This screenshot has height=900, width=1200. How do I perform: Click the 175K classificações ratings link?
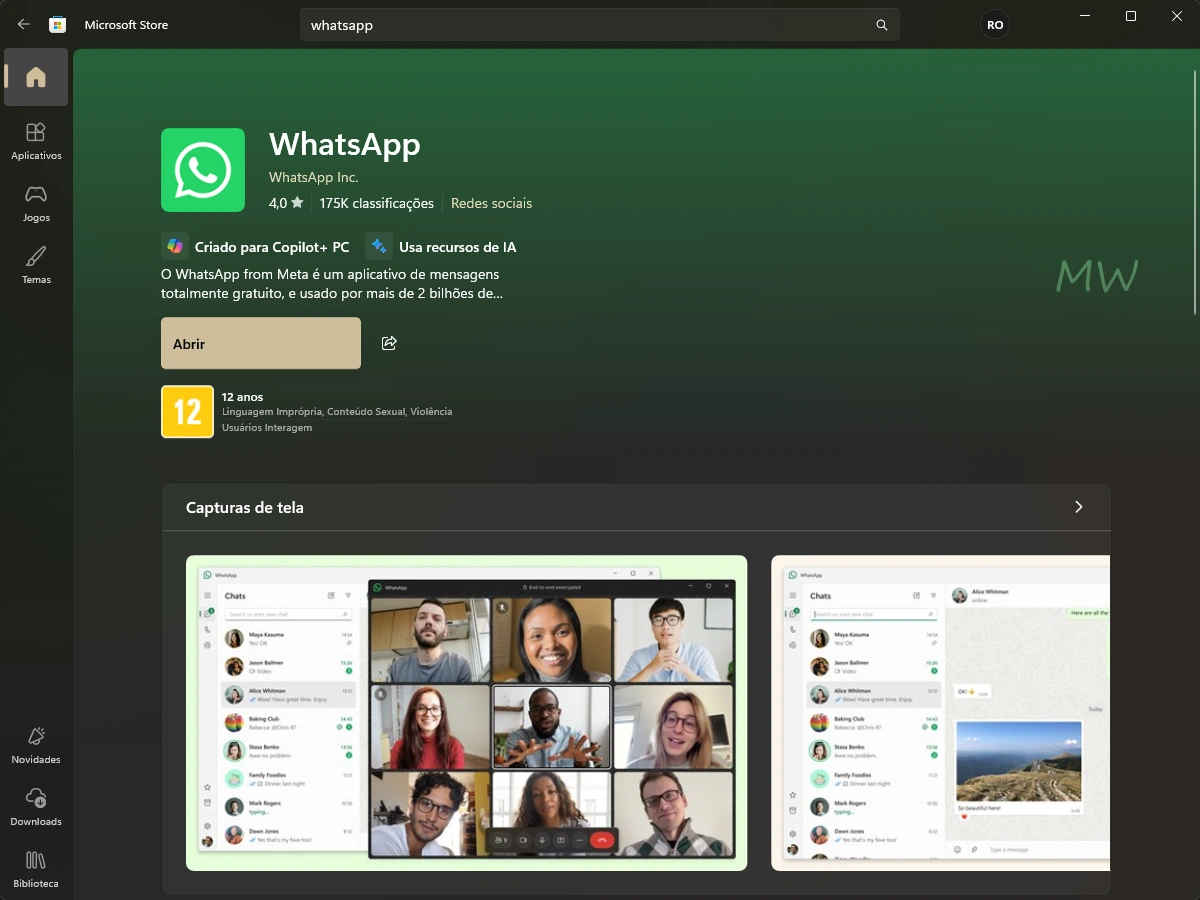pyautogui.click(x=377, y=203)
